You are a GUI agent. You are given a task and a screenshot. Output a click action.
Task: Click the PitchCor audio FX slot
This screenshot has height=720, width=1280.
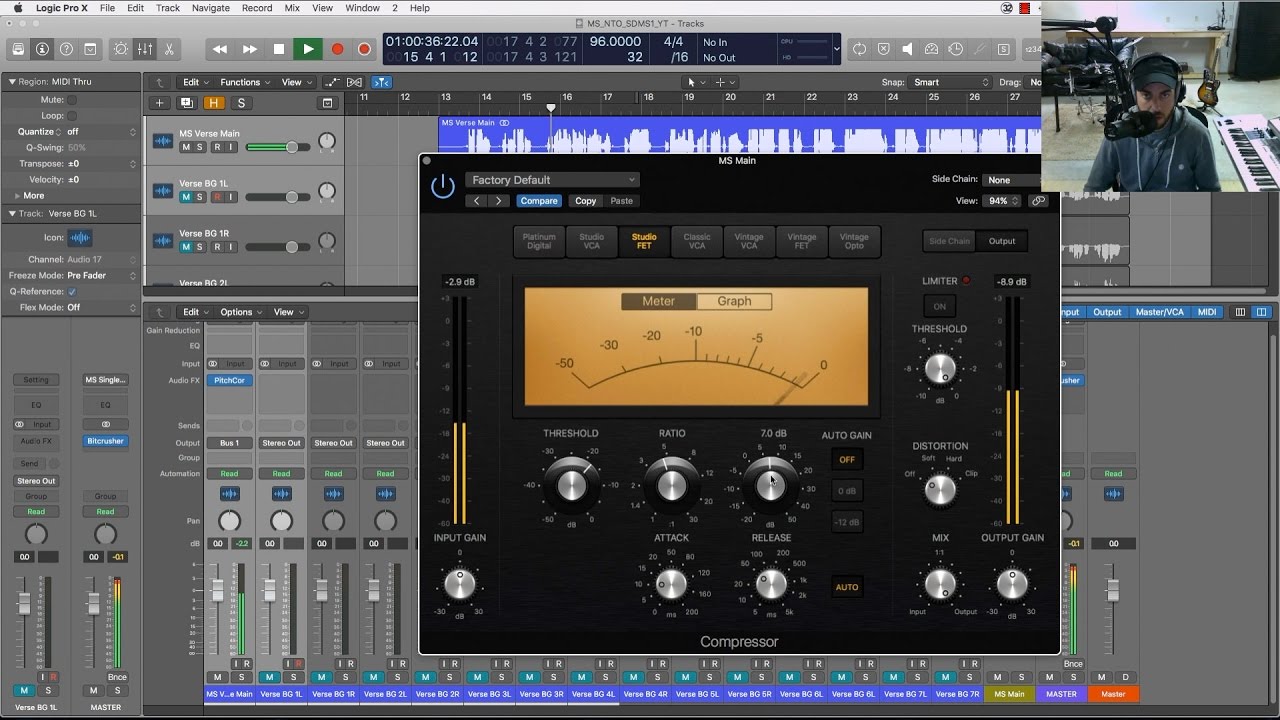pyautogui.click(x=229, y=380)
